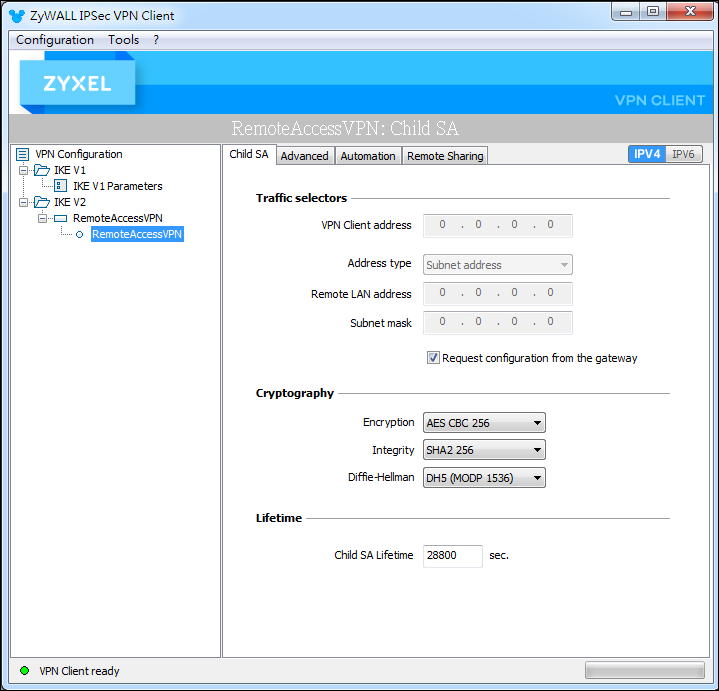Select the highlighted RemoteAccessVPN child item
Screen dimensions: 719x691
[x=137, y=234]
